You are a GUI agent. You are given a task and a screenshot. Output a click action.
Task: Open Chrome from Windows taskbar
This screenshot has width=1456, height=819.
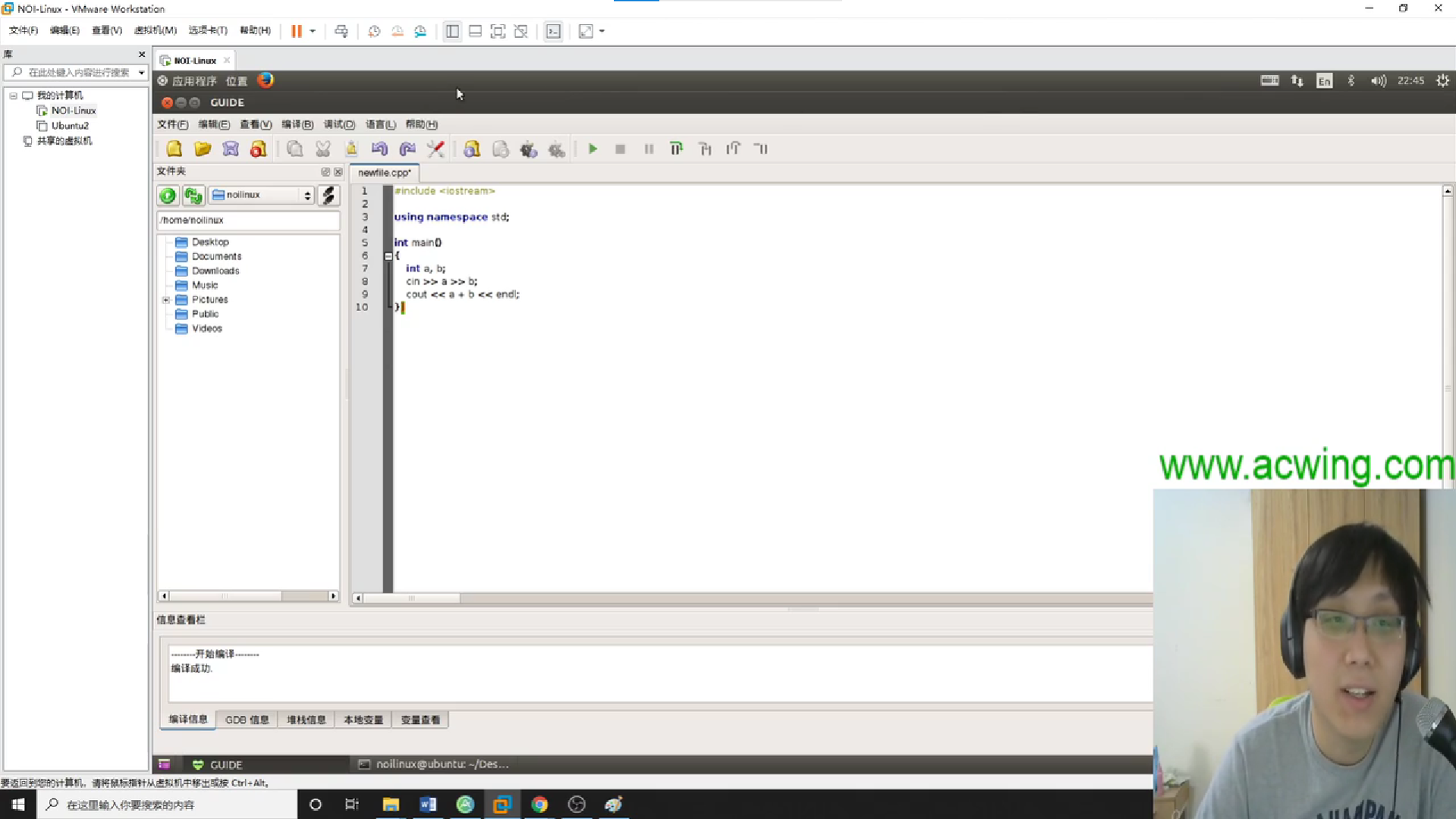tap(539, 804)
